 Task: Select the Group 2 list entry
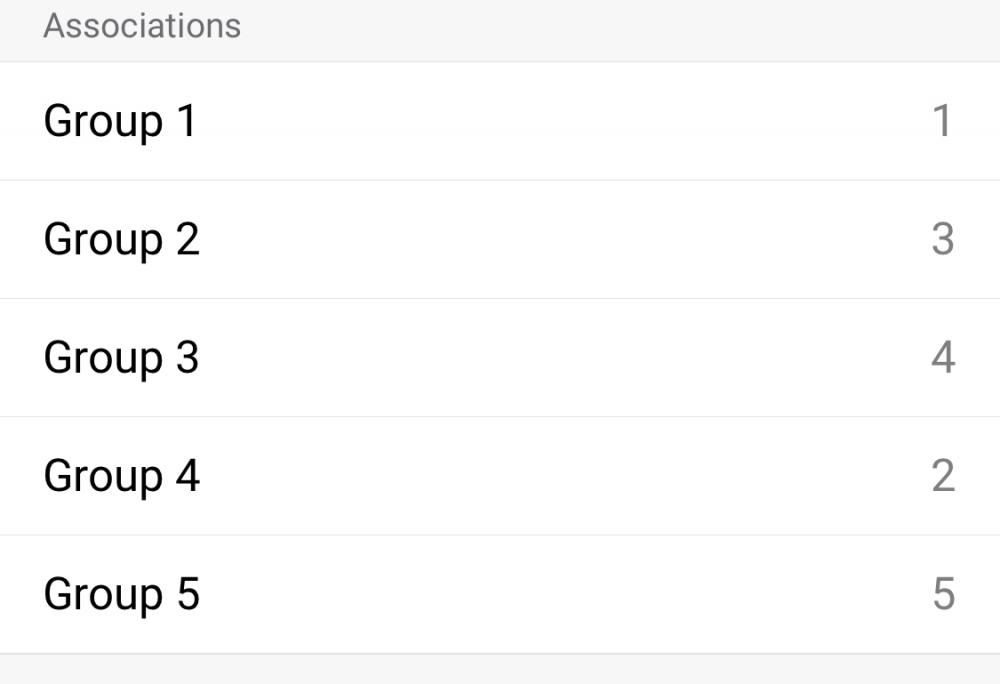(121, 240)
